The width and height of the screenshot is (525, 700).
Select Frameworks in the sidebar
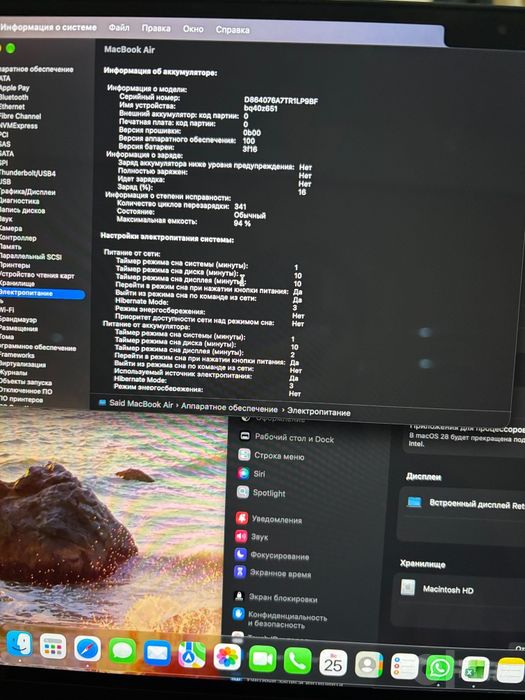(x=17, y=355)
